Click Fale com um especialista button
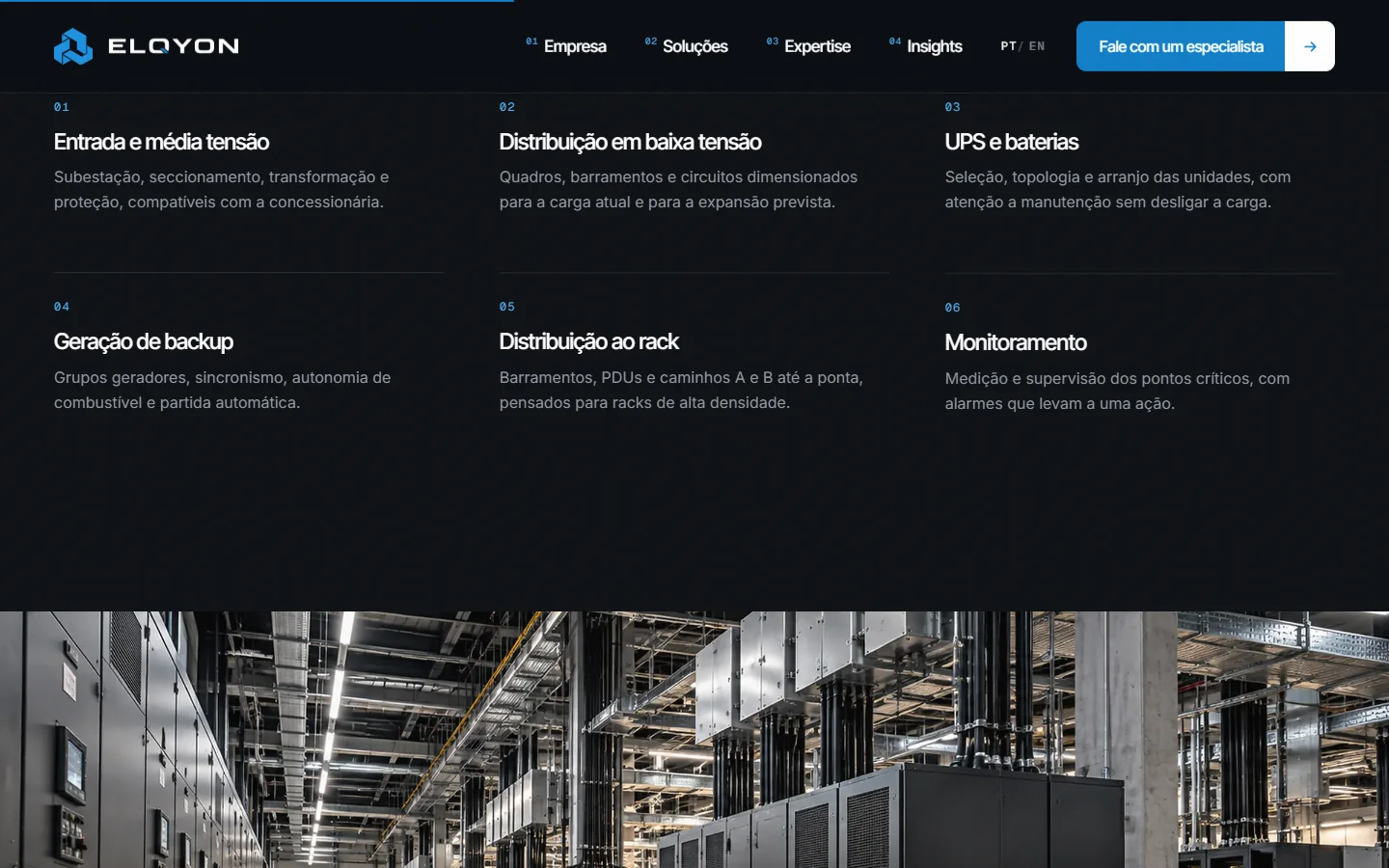 pyautogui.click(x=1181, y=46)
